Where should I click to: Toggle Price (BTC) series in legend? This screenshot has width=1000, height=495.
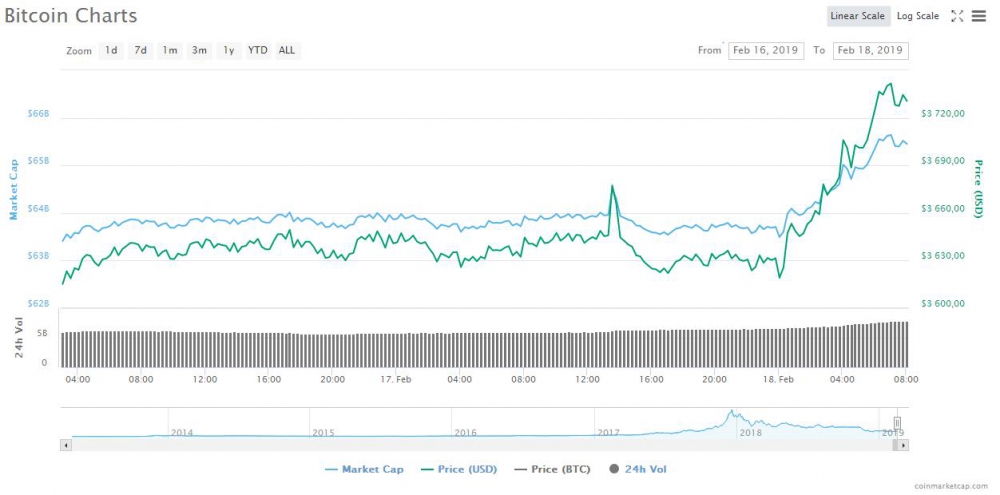pos(552,469)
